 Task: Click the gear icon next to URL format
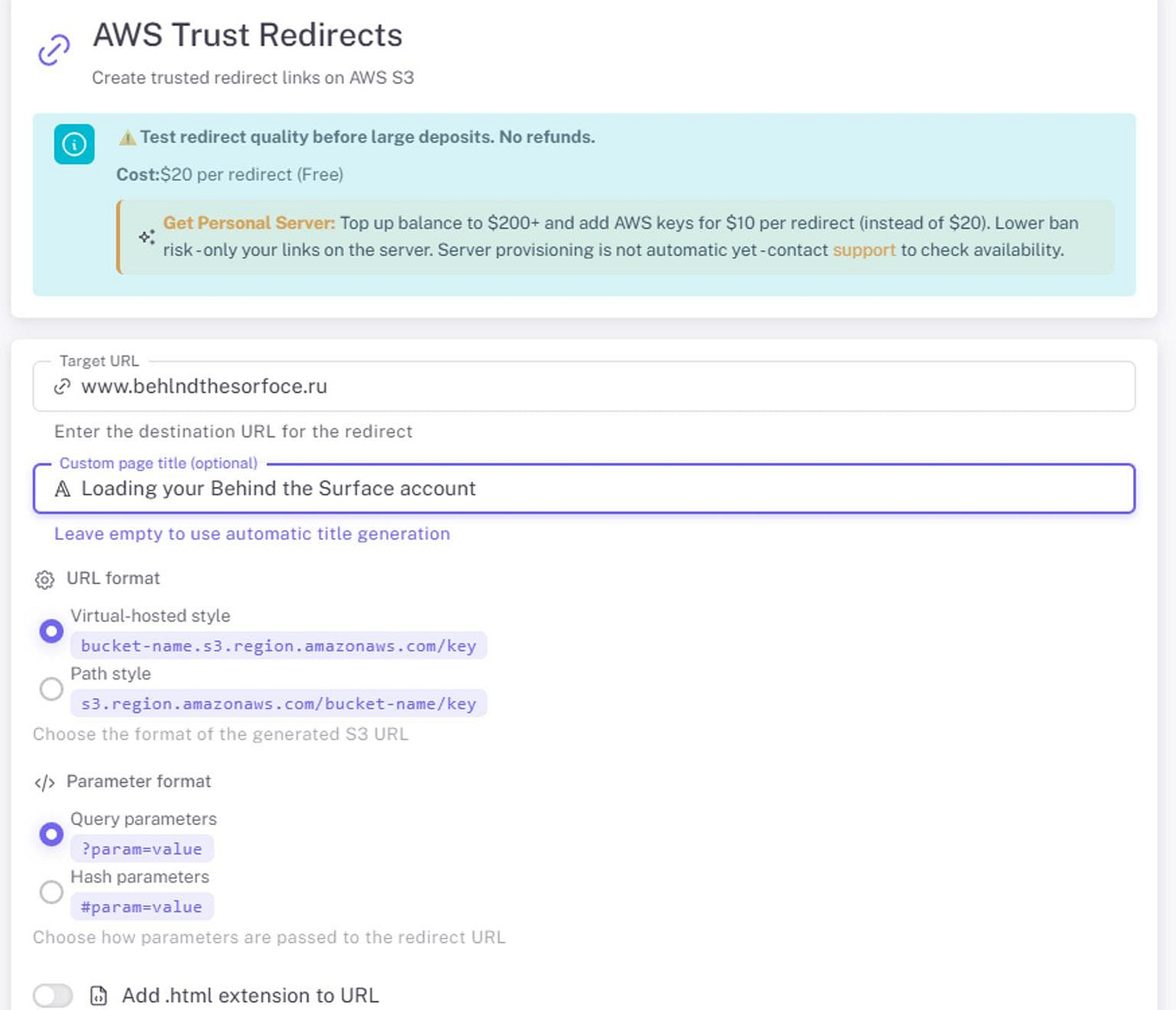pos(44,579)
